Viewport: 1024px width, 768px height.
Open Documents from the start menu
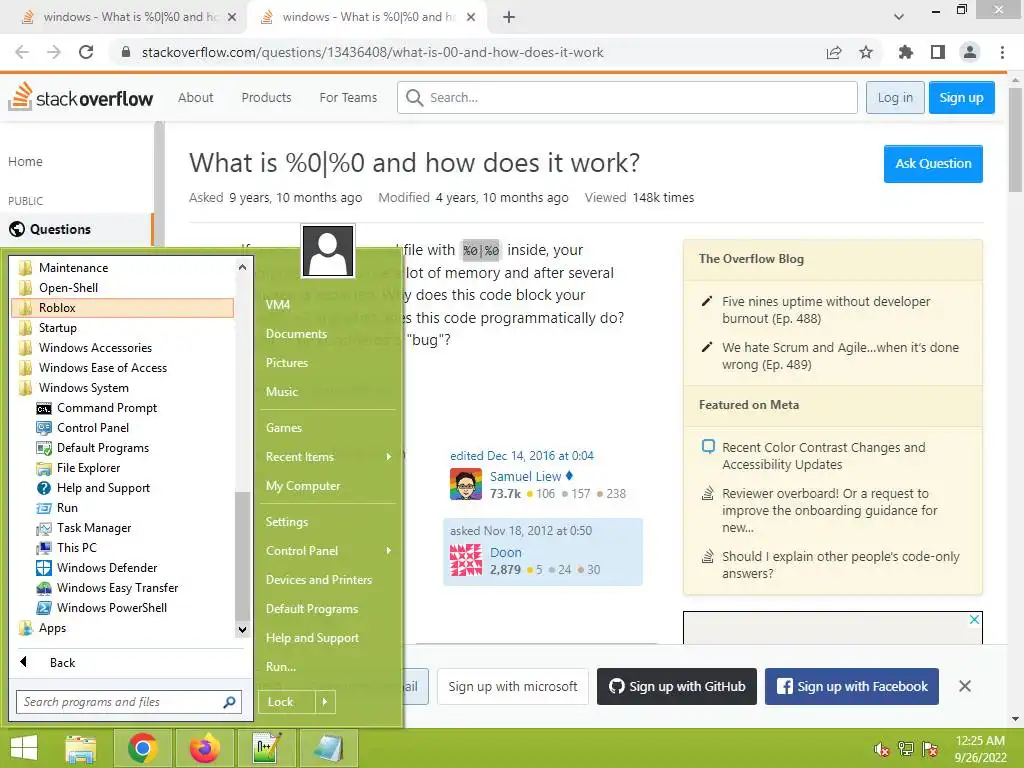pos(296,334)
